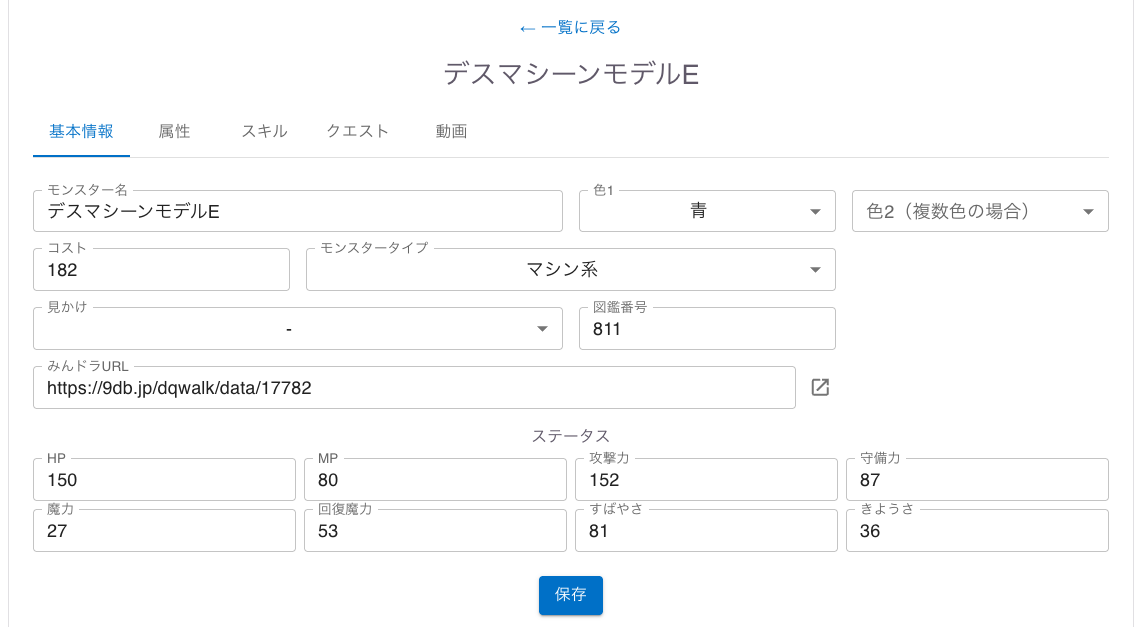
Task: Click the 図鑑番号 field
Action: (x=706, y=329)
